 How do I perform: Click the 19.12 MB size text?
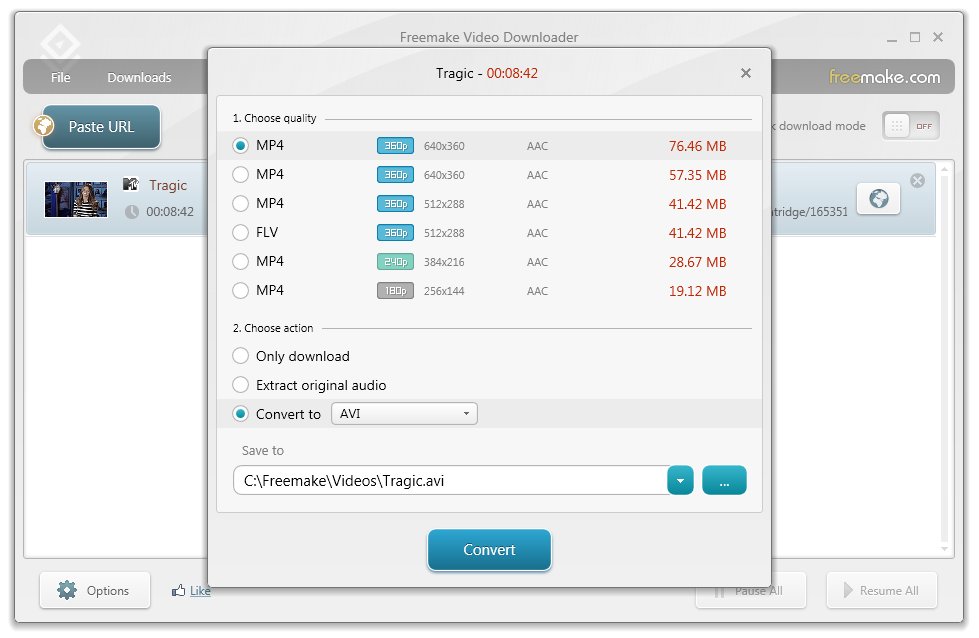point(697,291)
